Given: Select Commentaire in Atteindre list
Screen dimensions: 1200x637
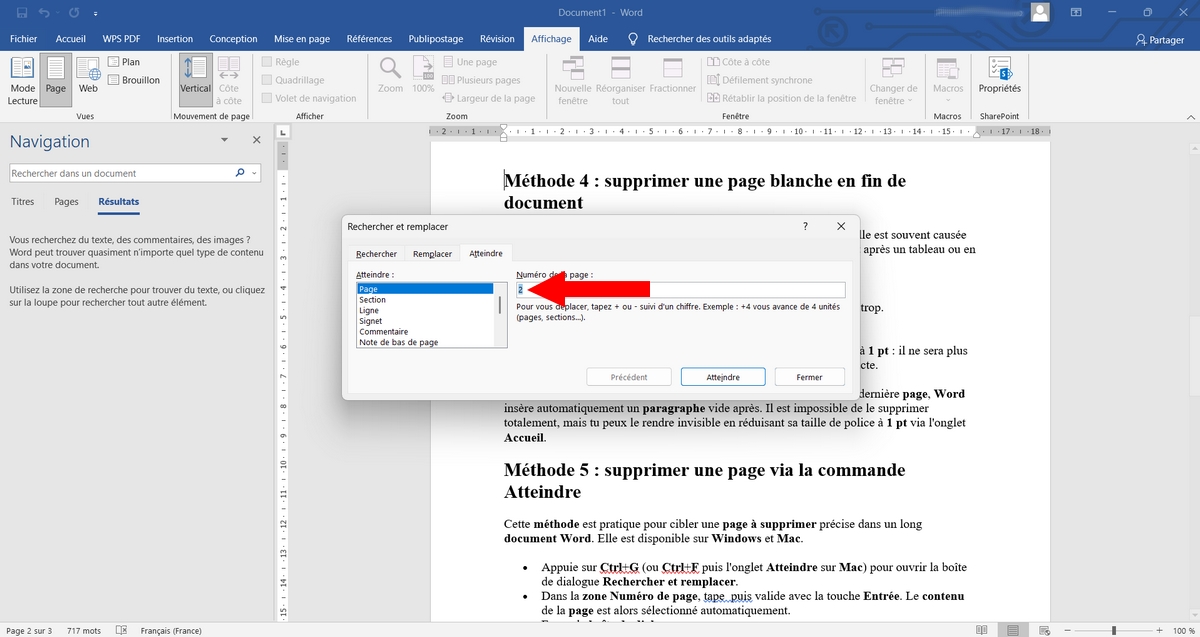Looking at the screenshot, I should pos(426,332).
